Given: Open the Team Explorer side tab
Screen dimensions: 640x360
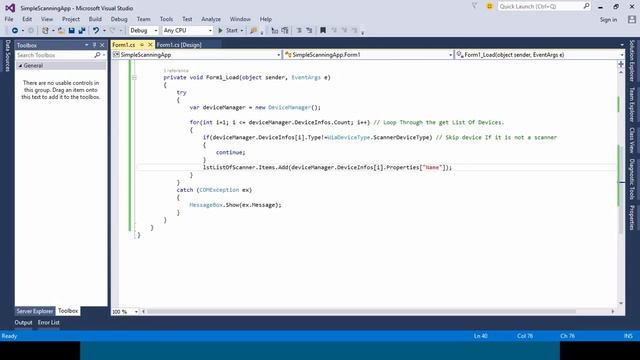Looking at the screenshot, I should pyautogui.click(x=632, y=104).
